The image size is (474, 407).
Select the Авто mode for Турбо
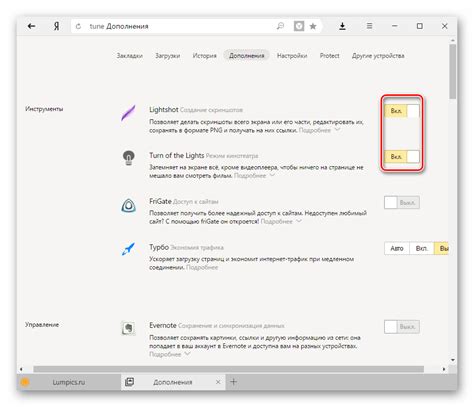tap(397, 248)
